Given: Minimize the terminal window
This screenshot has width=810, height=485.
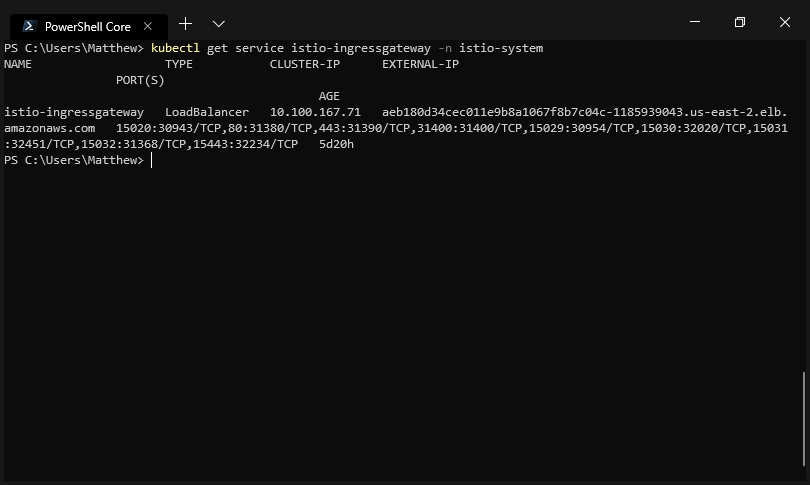Looking at the screenshot, I should pyautogui.click(x=695, y=22).
